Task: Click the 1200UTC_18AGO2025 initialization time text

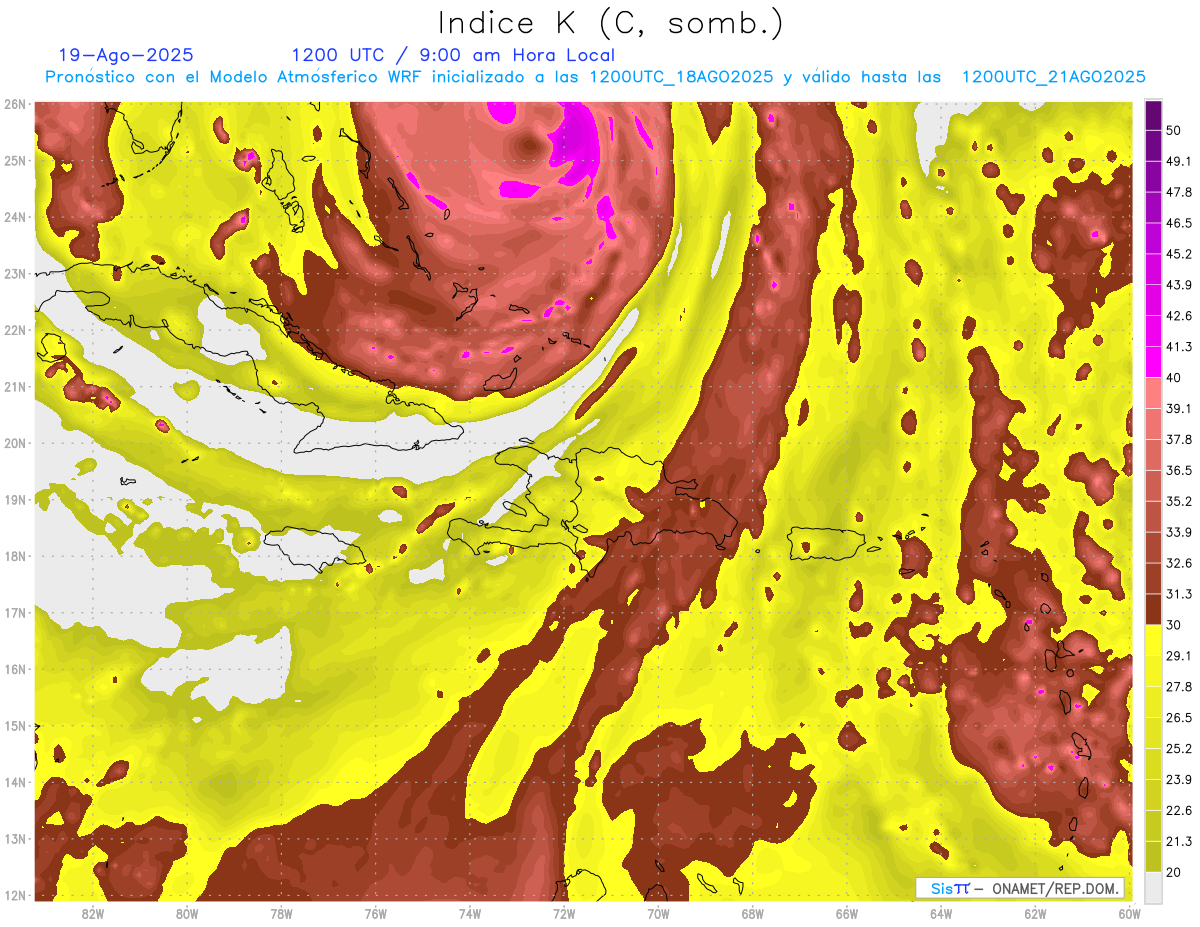Action: pyautogui.click(x=681, y=77)
